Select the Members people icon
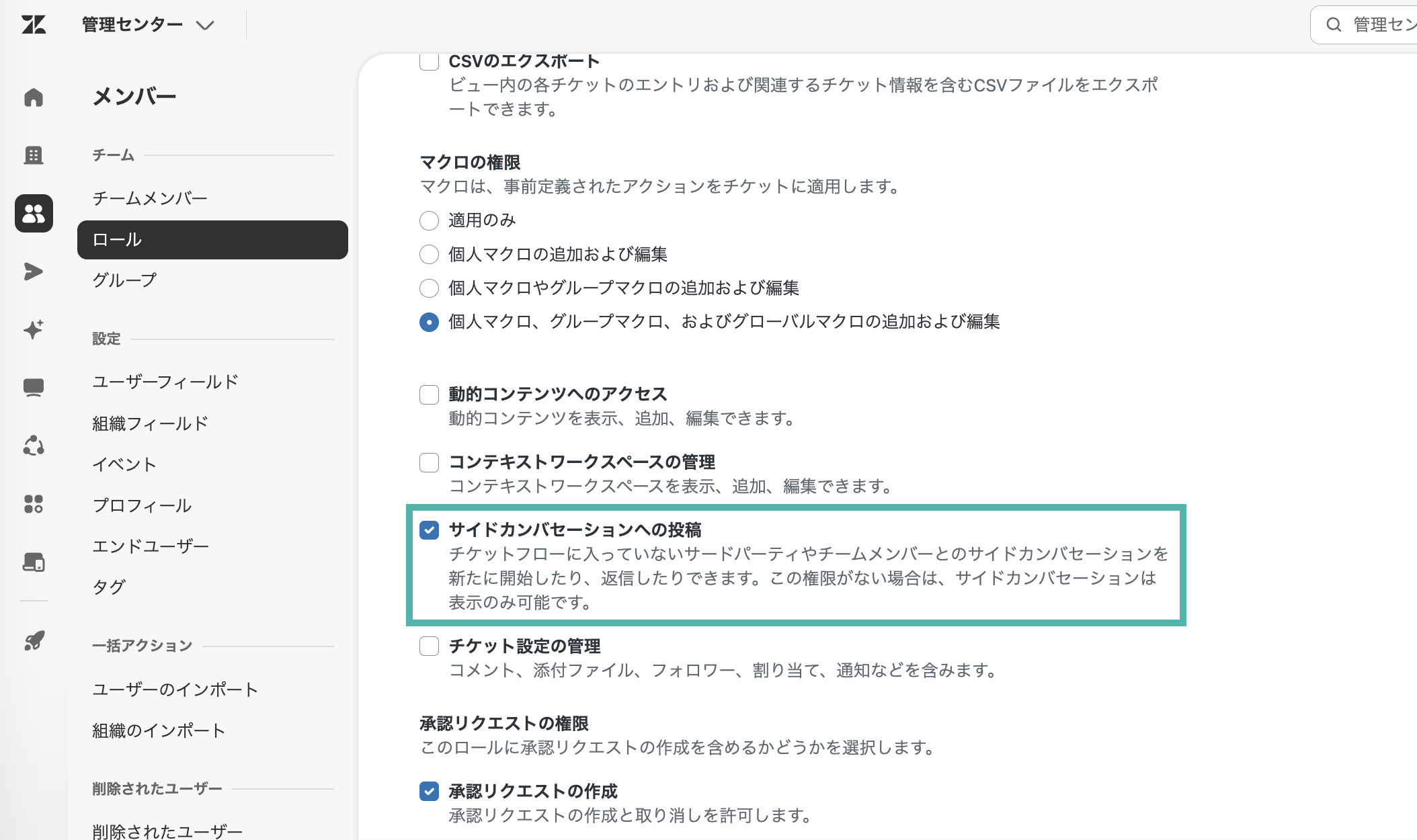Image resolution: width=1417 pixels, height=840 pixels. tap(34, 214)
